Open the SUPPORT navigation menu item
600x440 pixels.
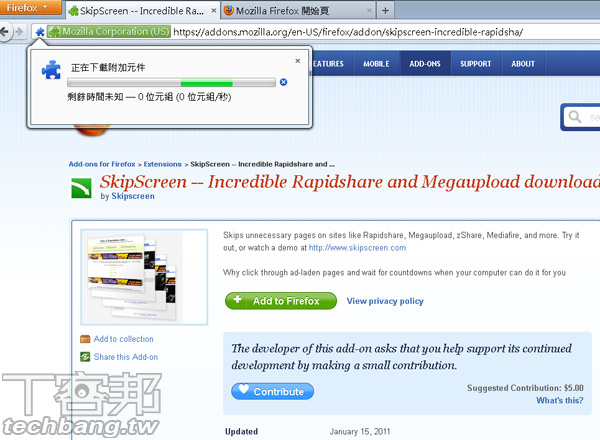[476, 64]
